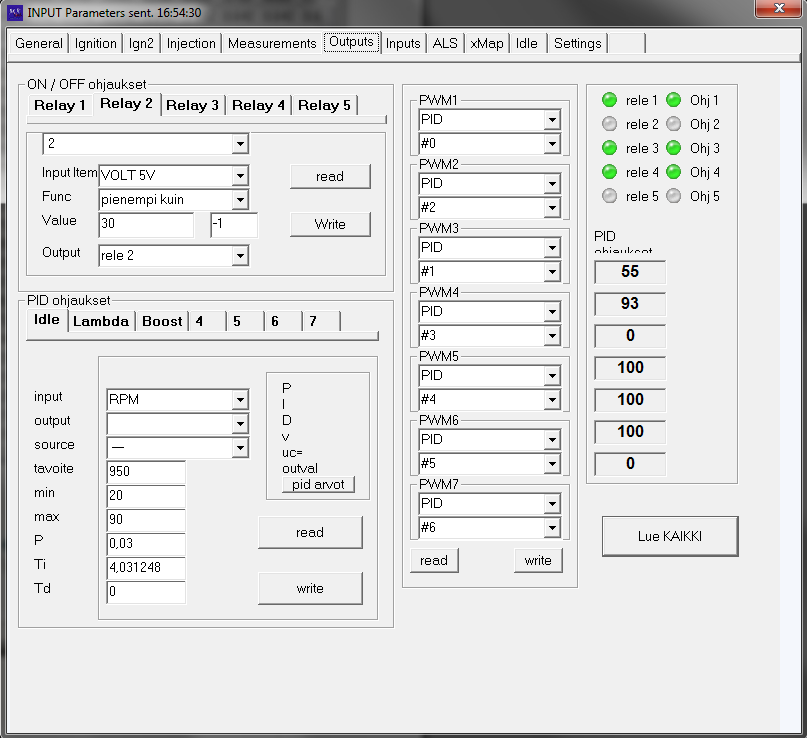The height and width of the screenshot is (738, 807).
Task: Click the green Ohj 1 status indicator
Action: point(674,100)
